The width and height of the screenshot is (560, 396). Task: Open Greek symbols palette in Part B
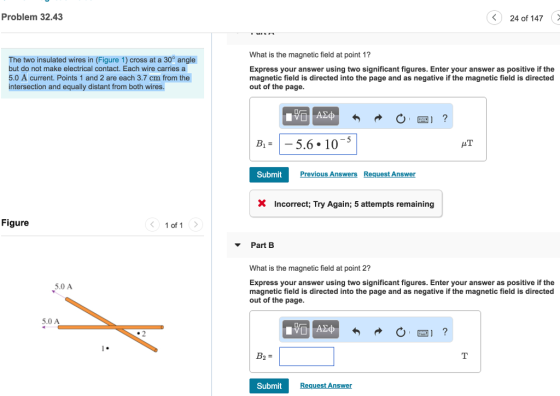tap(325, 329)
